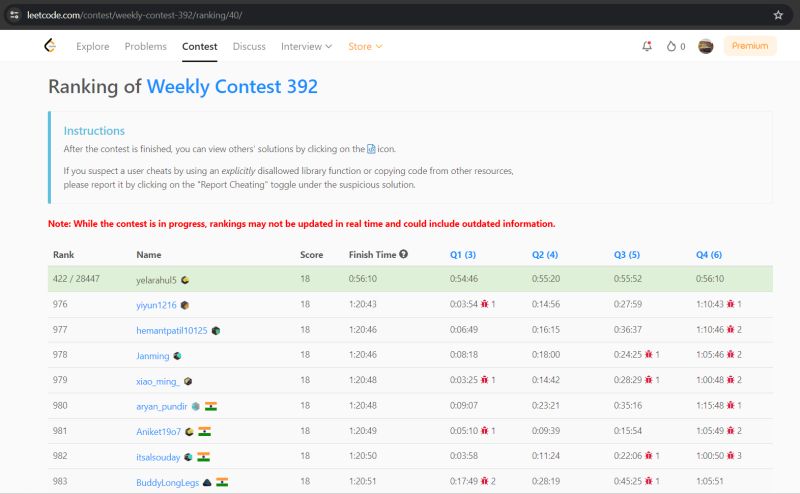Go to the Explore tab

(x=92, y=46)
